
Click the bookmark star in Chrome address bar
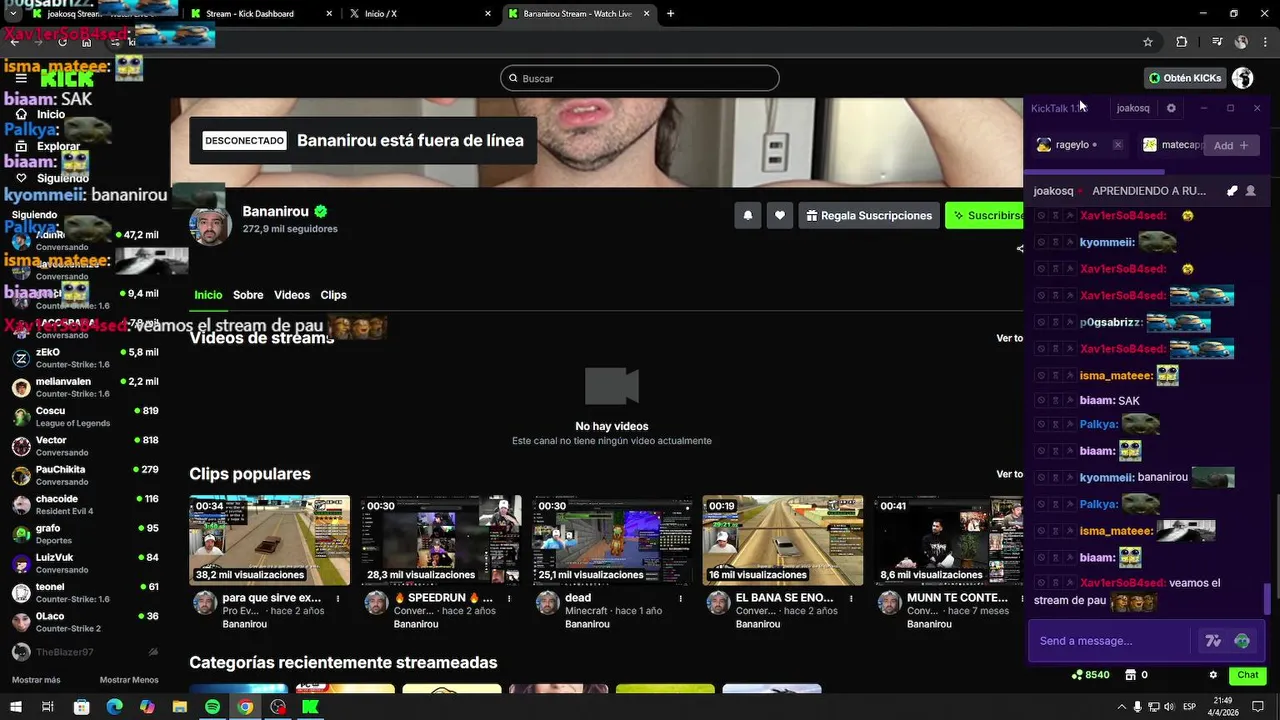(x=1148, y=42)
